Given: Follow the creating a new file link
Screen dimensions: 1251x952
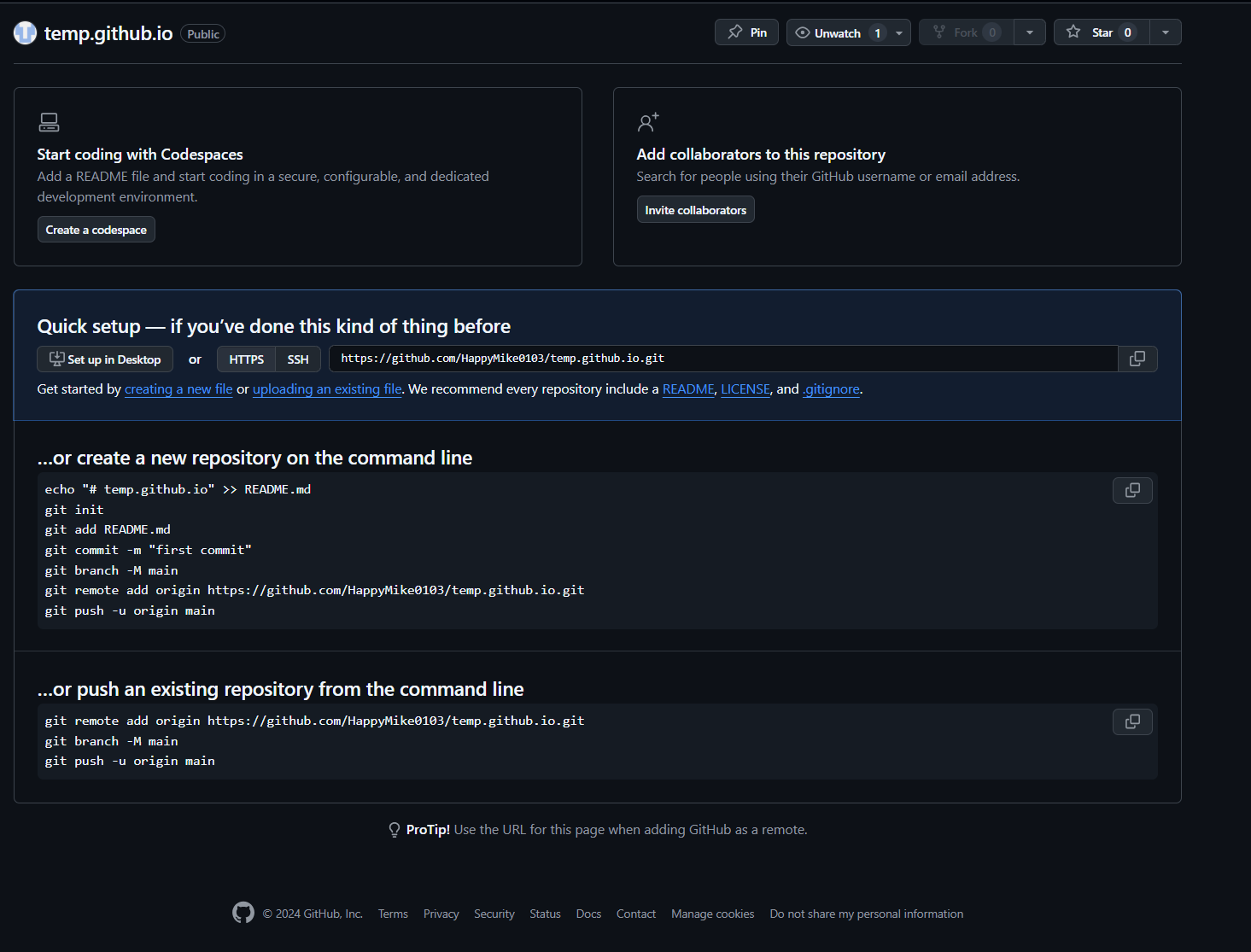Looking at the screenshot, I should (178, 389).
